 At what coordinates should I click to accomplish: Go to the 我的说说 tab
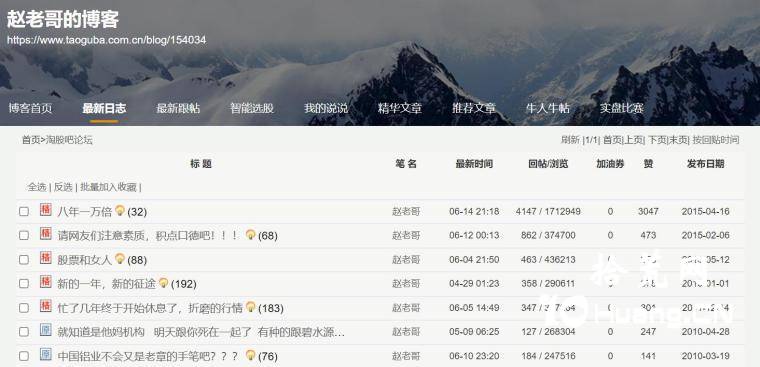[x=326, y=108]
